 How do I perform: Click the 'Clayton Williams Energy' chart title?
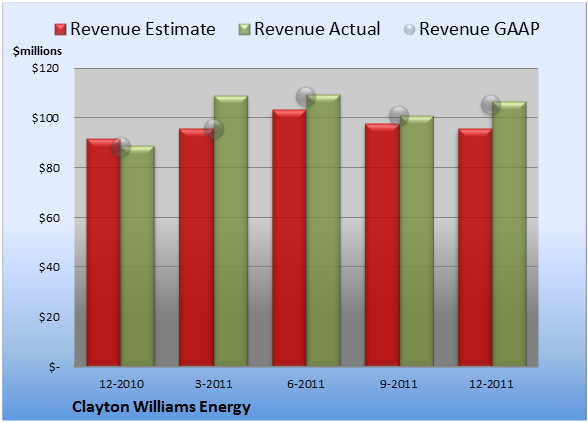(161, 407)
